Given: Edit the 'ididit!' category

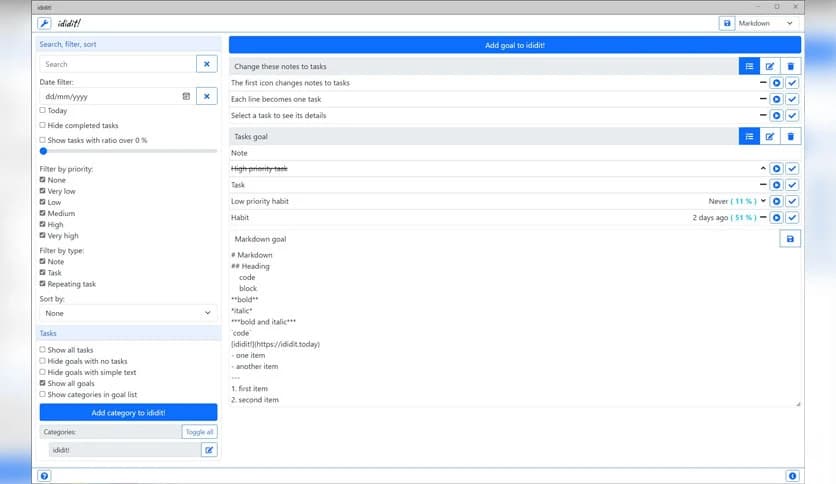Looking at the screenshot, I should pyautogui.click(x=209, y=450).
